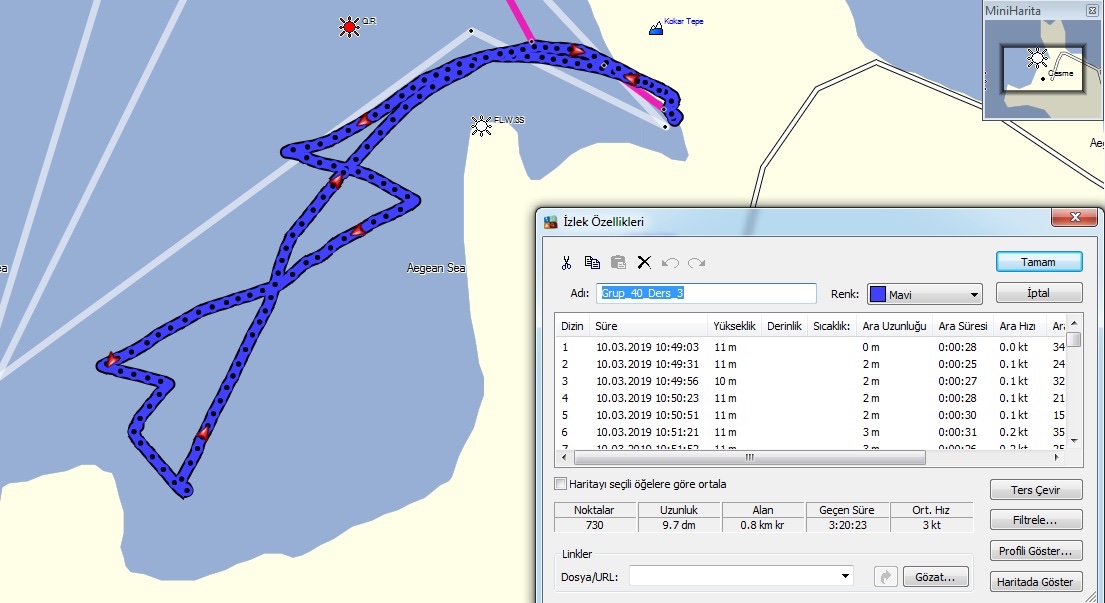Click the Delete X icon in toolbar
1105x603 pixels.
click(x=644, y=263)
